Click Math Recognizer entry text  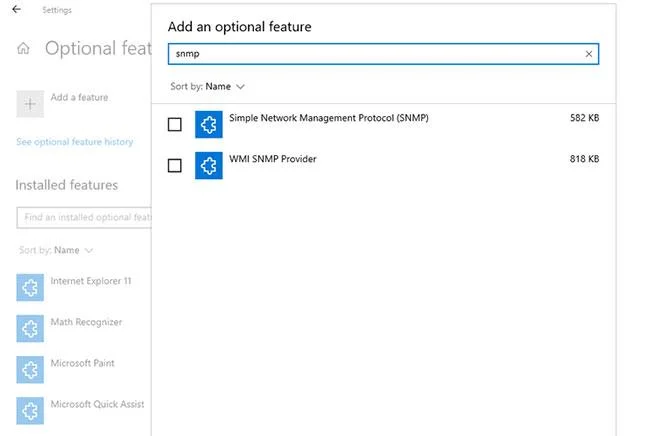click(86, 322)
